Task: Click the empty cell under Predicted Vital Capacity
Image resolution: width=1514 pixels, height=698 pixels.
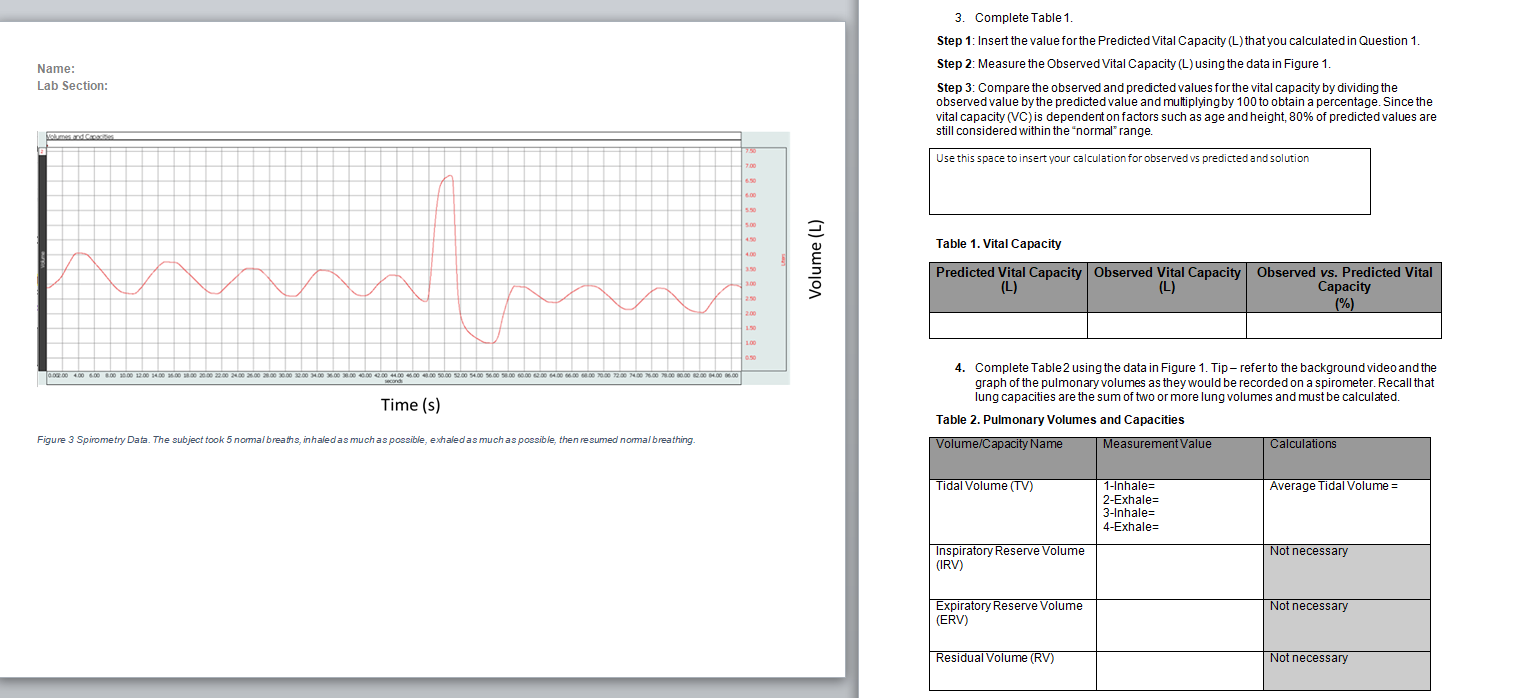Action: (x=1008, y=326)
